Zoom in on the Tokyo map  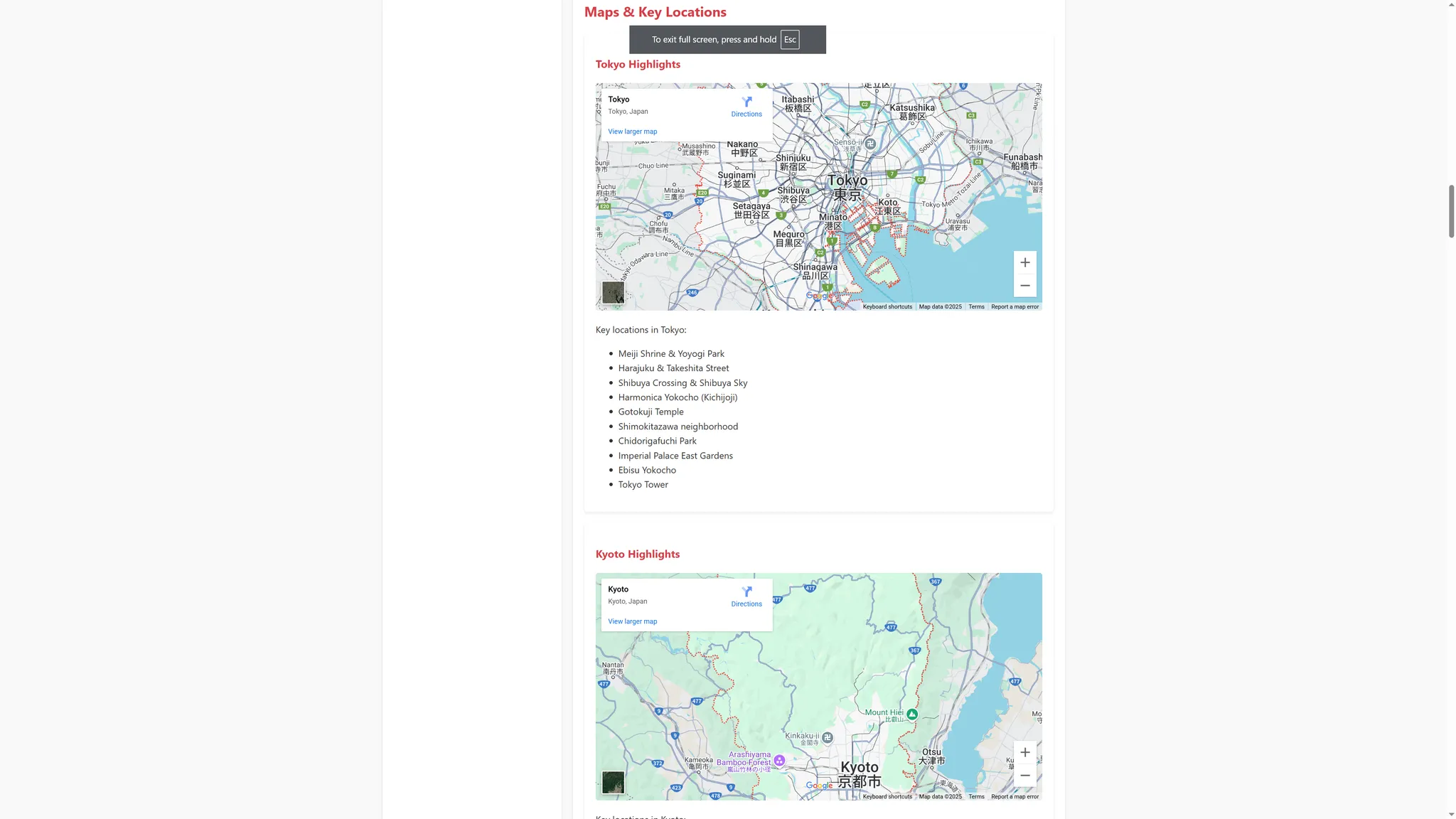(x=1024, y=262)
